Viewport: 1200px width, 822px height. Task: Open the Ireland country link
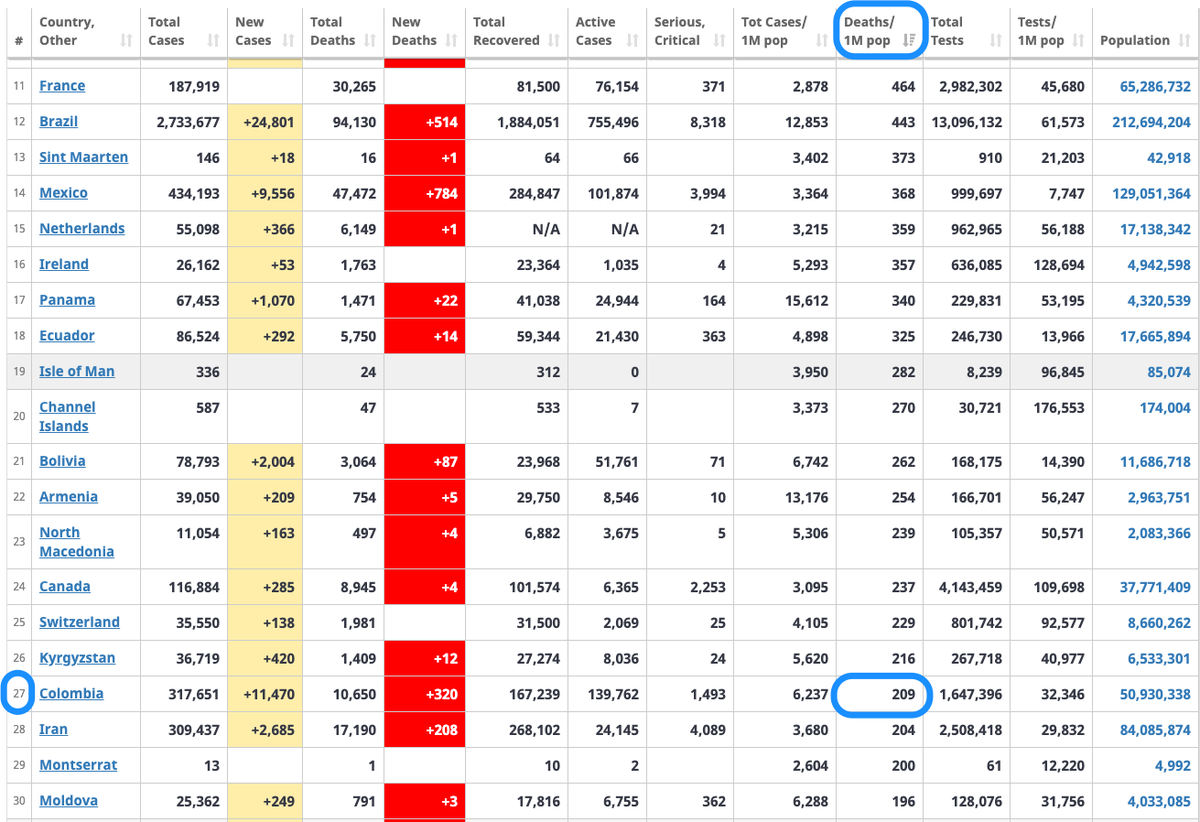tap(64, 265)
